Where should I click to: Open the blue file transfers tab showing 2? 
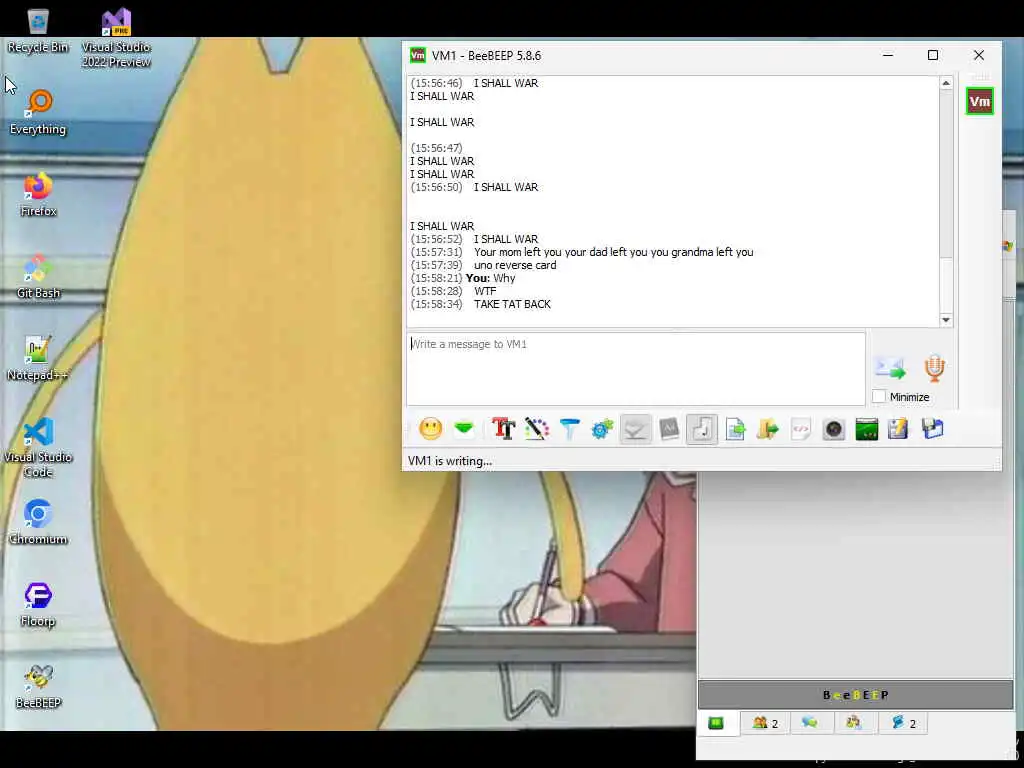(x=903, y=723)
